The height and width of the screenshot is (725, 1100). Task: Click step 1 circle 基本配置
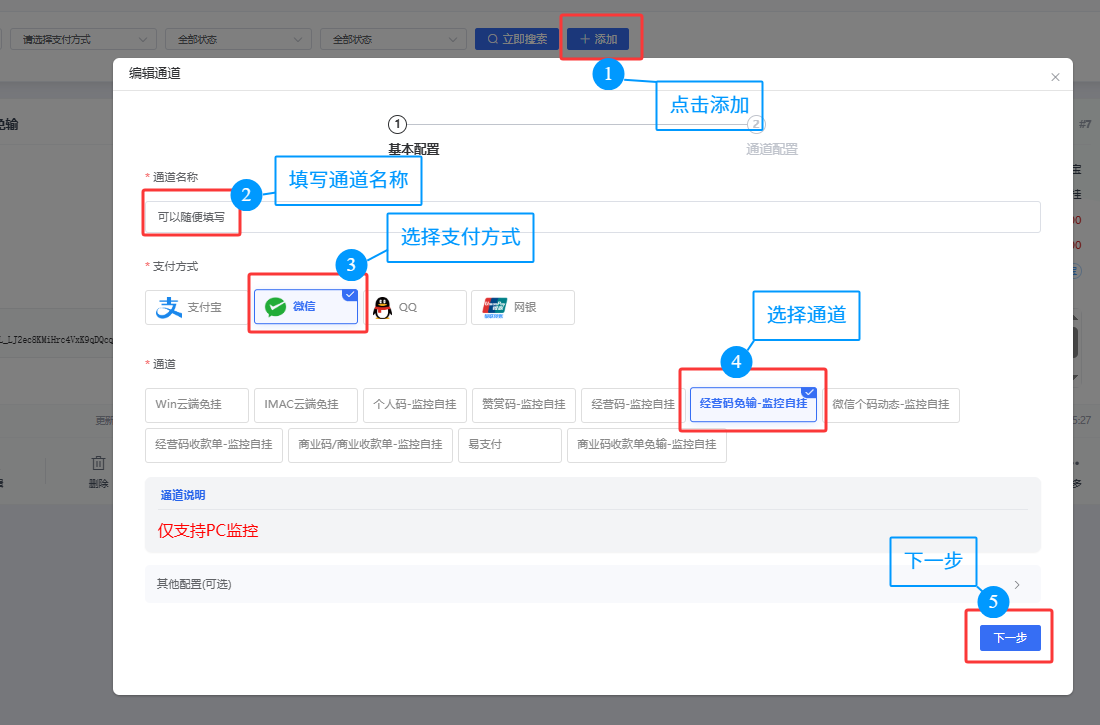pyautogui.click(x=397, y=124)
